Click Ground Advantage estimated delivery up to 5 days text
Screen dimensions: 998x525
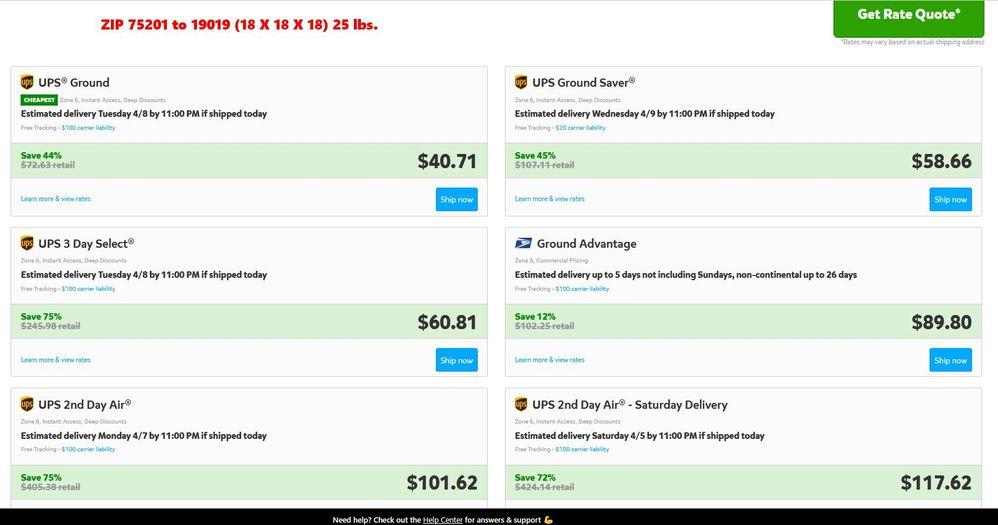tap(685, 275)
